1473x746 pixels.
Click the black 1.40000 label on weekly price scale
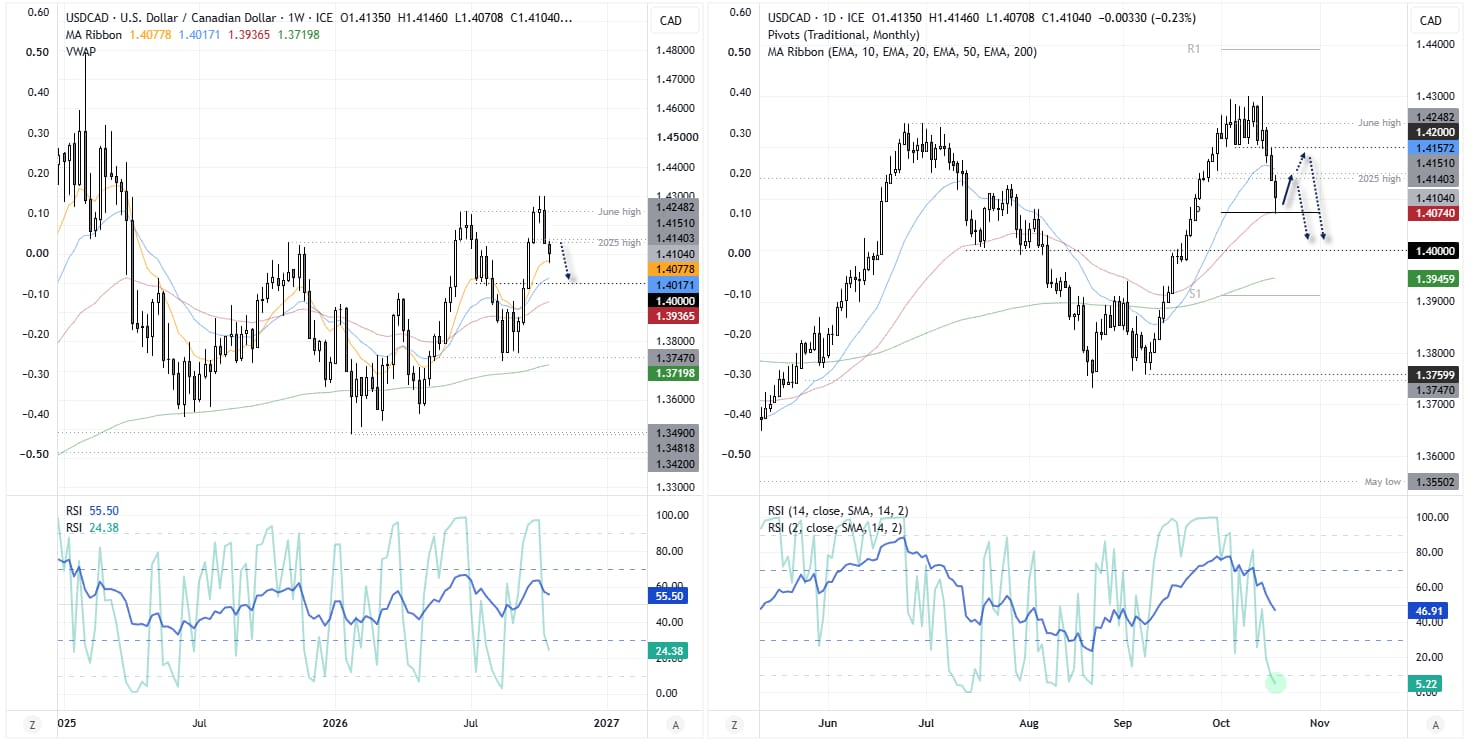click(673, 300)
